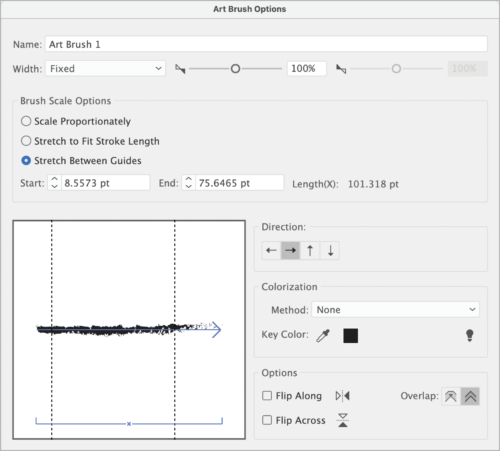Click the greyed-out second 100% field

[x=468, y=69]
